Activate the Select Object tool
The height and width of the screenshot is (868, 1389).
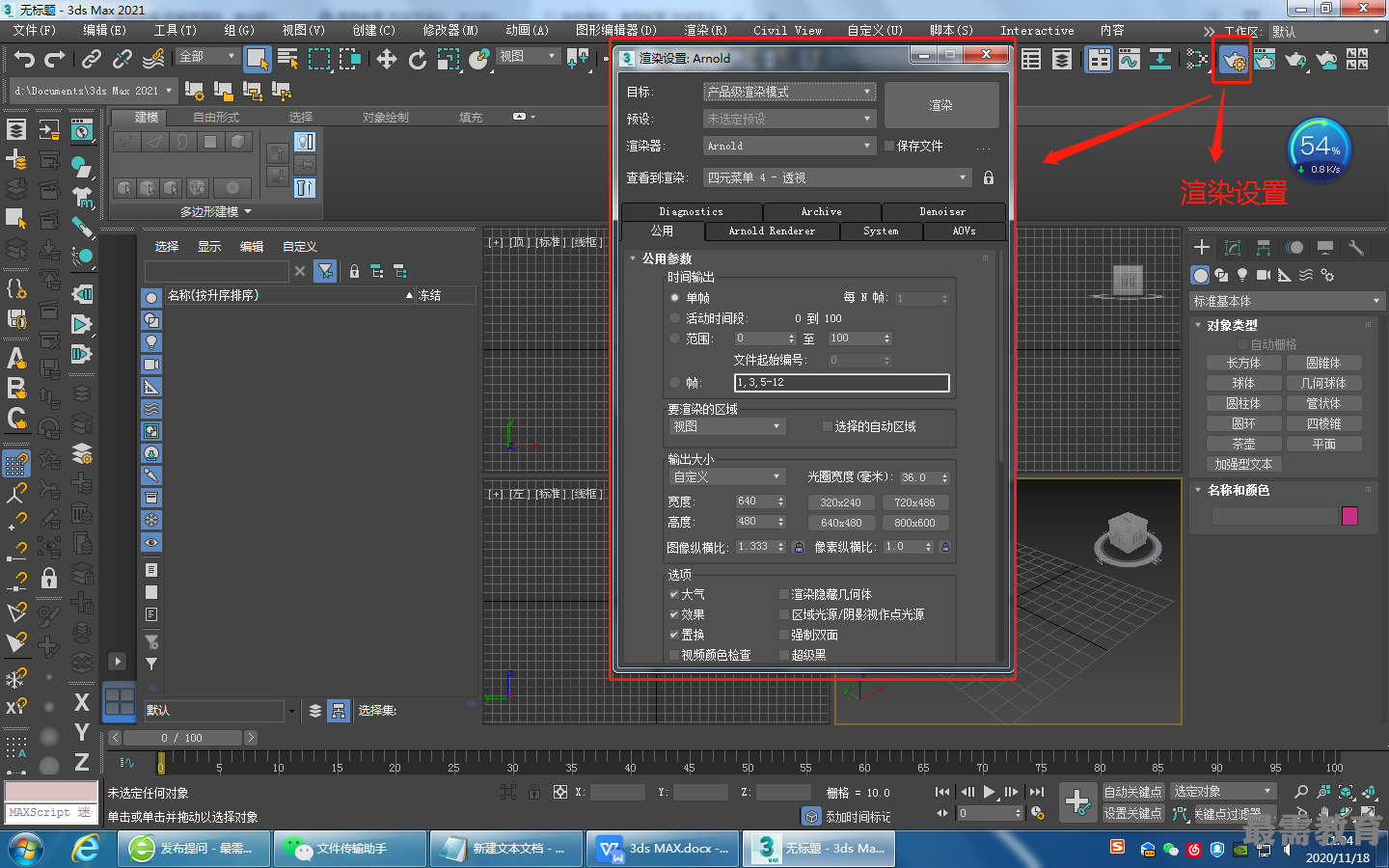(x=257, y=59)
